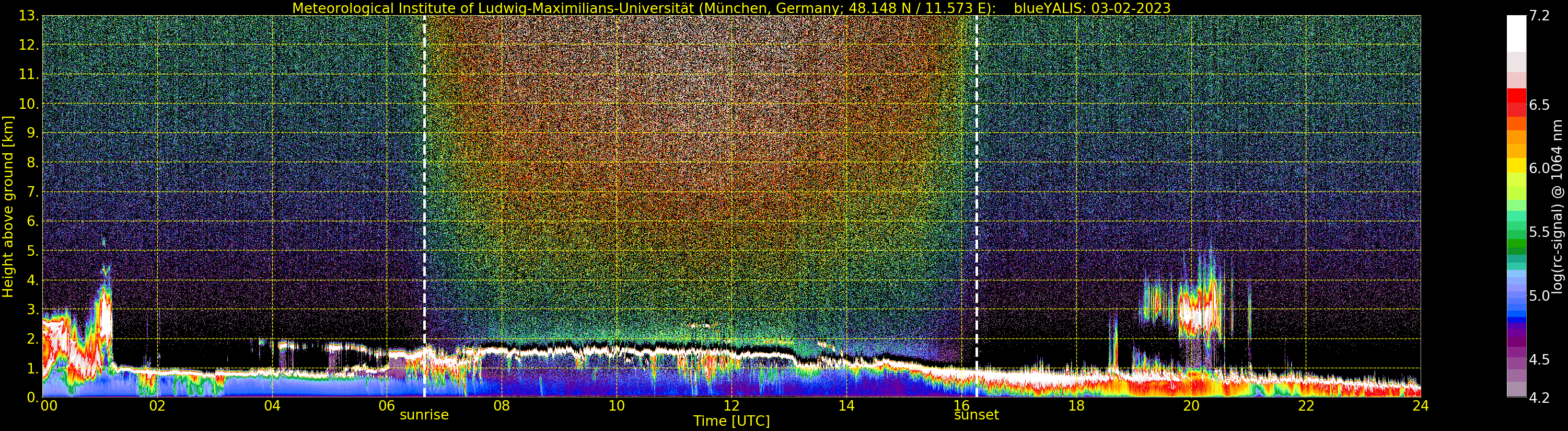Select the Time [UTC] axis label
The image size is (1568, 431).
pyautogui.click(x=731, y=421)
